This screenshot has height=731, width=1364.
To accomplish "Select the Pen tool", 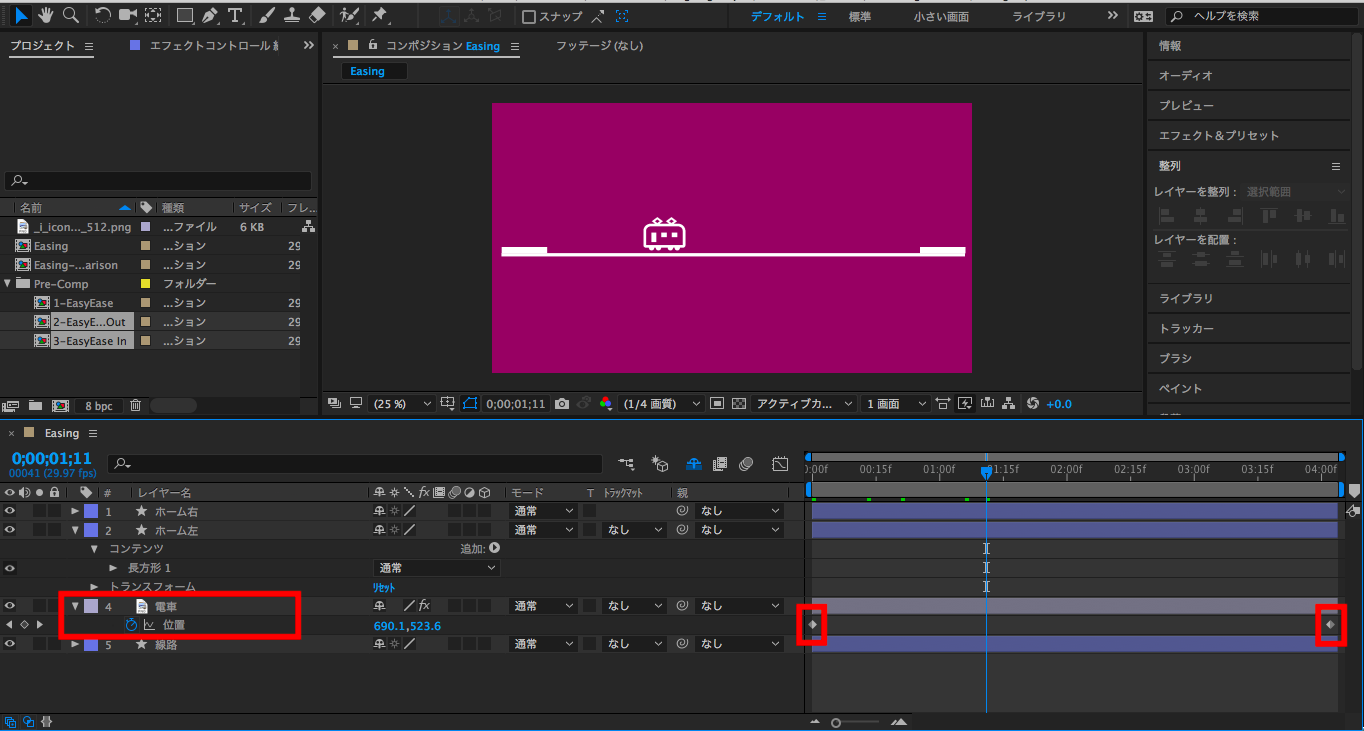I will (x=210, y=15).
